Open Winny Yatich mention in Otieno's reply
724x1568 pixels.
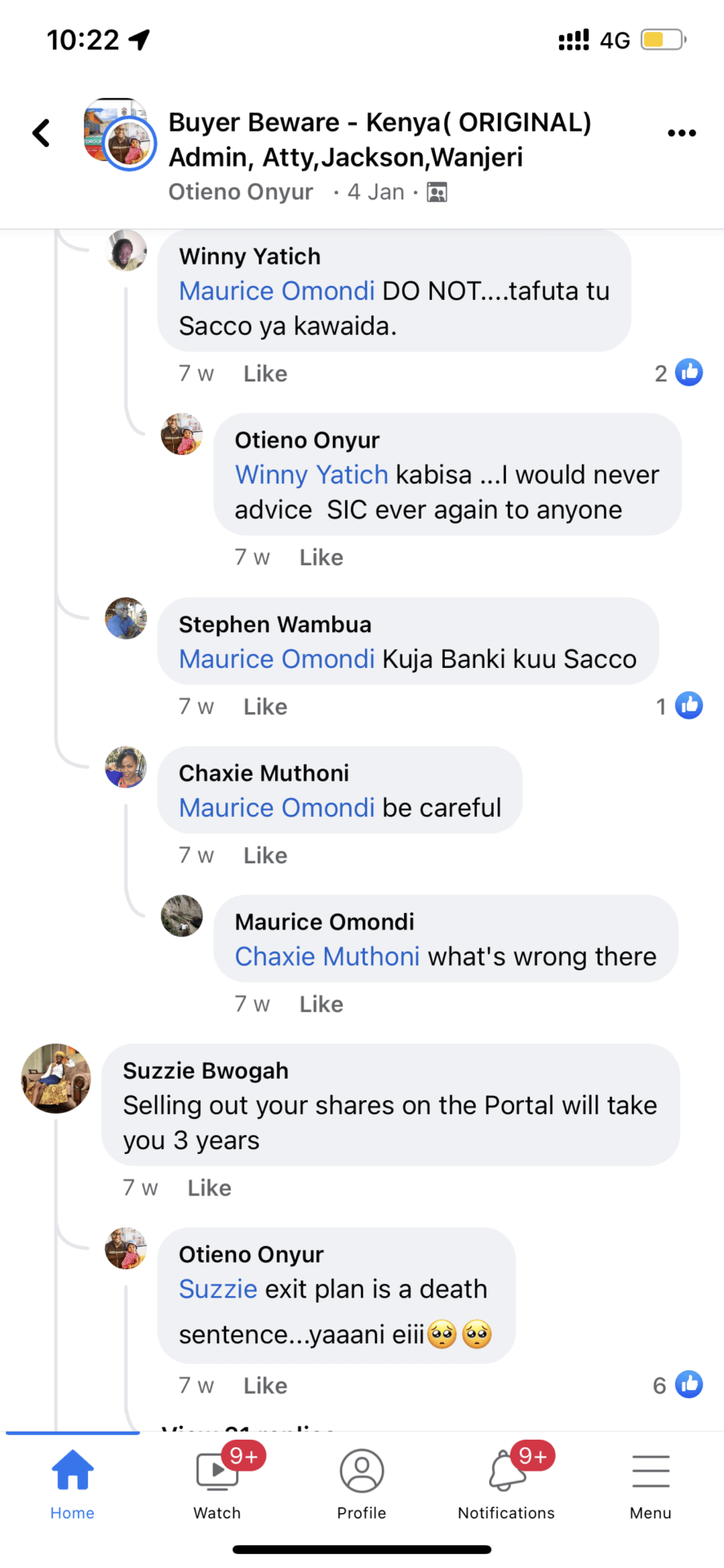(311, 474)
